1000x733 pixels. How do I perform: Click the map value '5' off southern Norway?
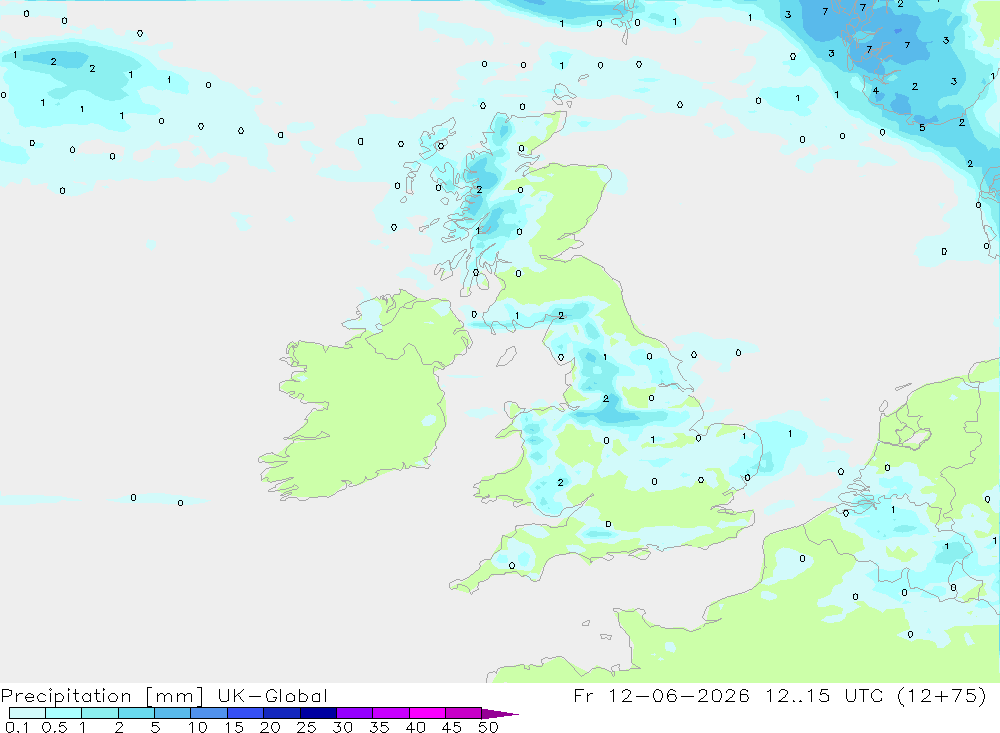coord(922,128)
